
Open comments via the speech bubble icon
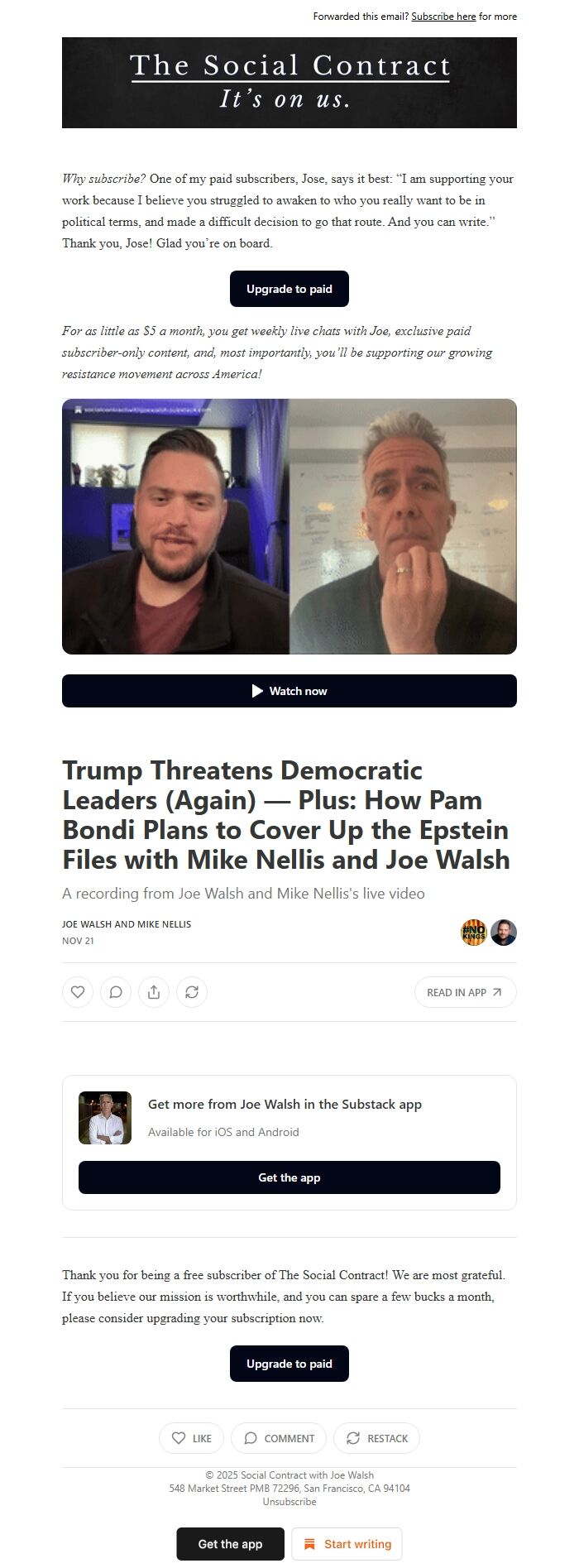point(116,992)
